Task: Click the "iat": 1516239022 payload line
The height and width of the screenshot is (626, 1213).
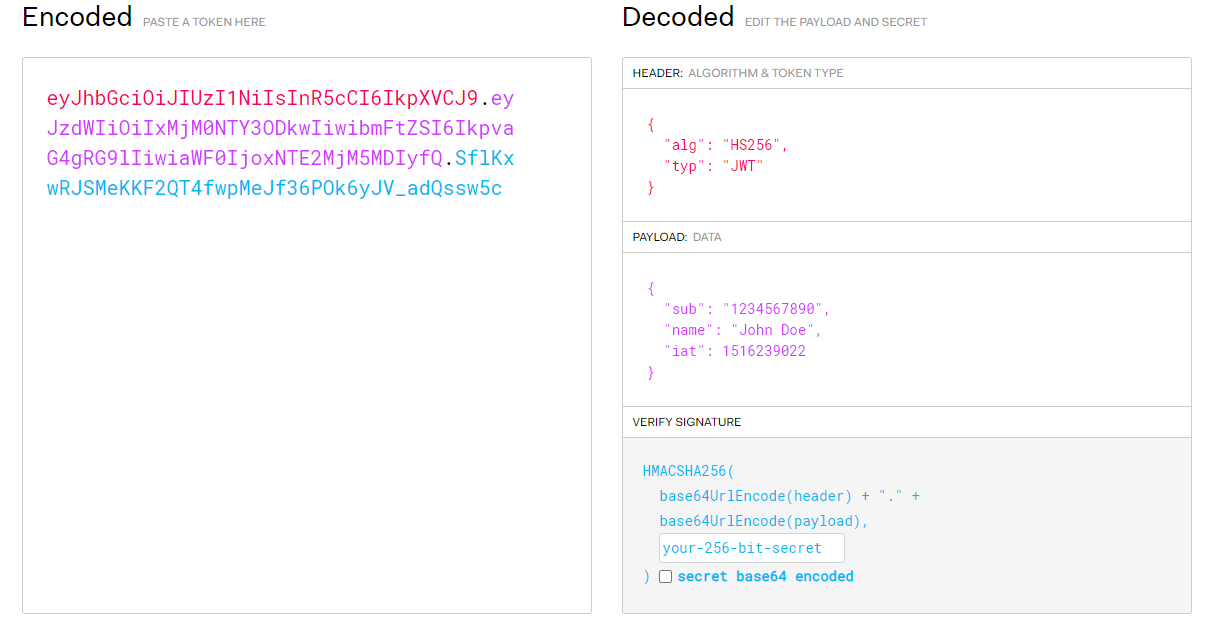Action: 734,351
